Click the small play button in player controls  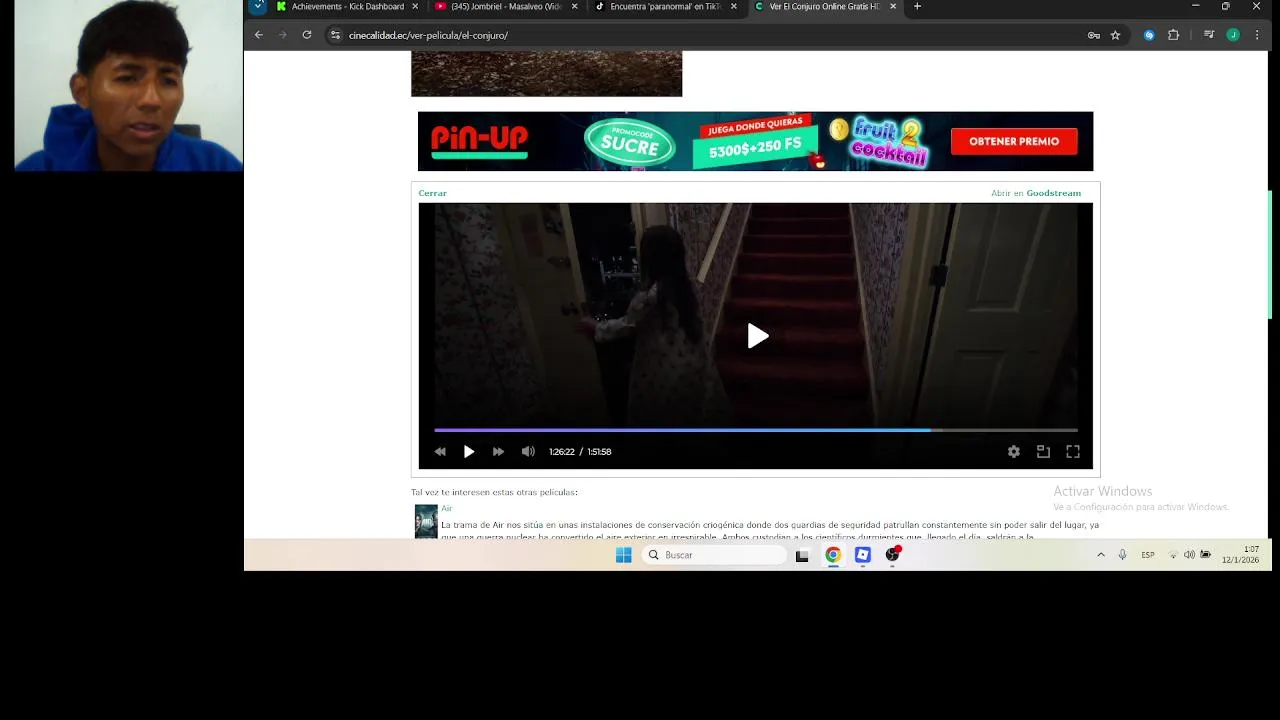click(469, 452)
